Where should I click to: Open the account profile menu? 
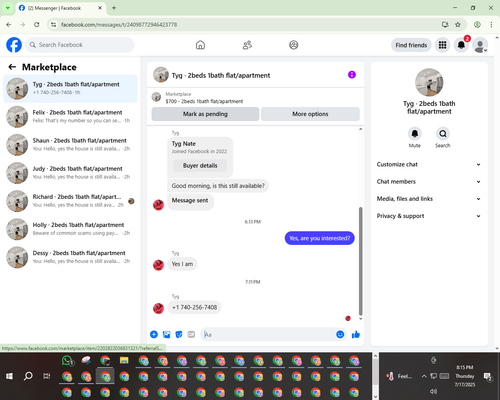tap(480, 45)
